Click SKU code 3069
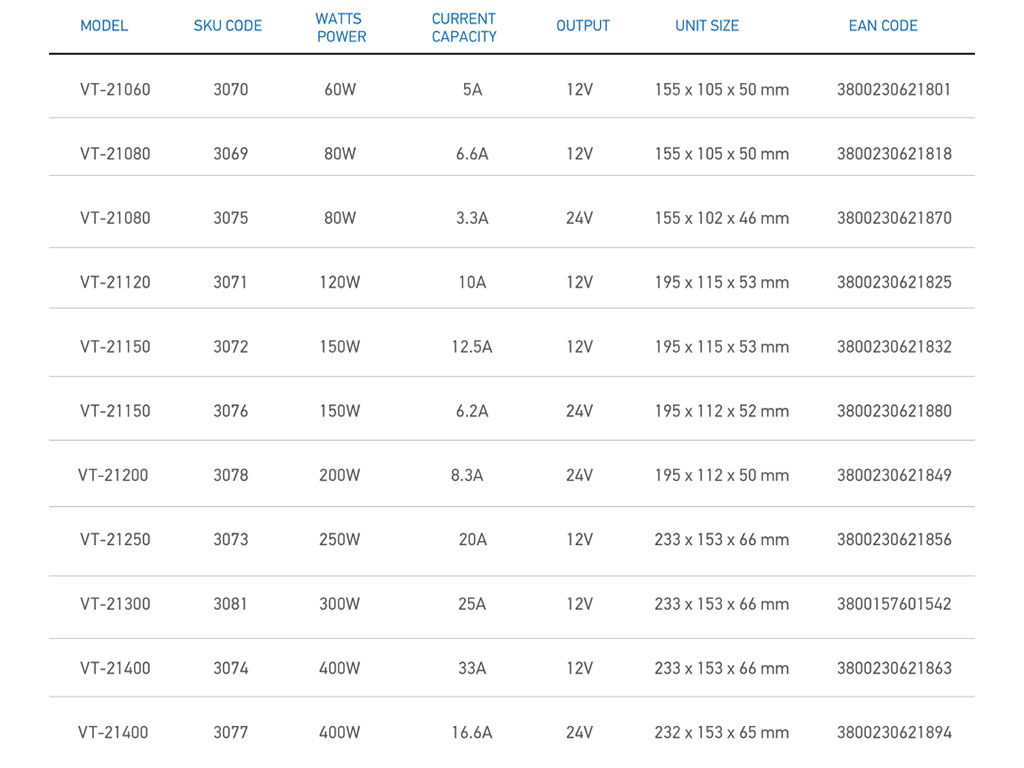Screen dimensions: 1024x768 pyautogui.click(x=231, y=153)
